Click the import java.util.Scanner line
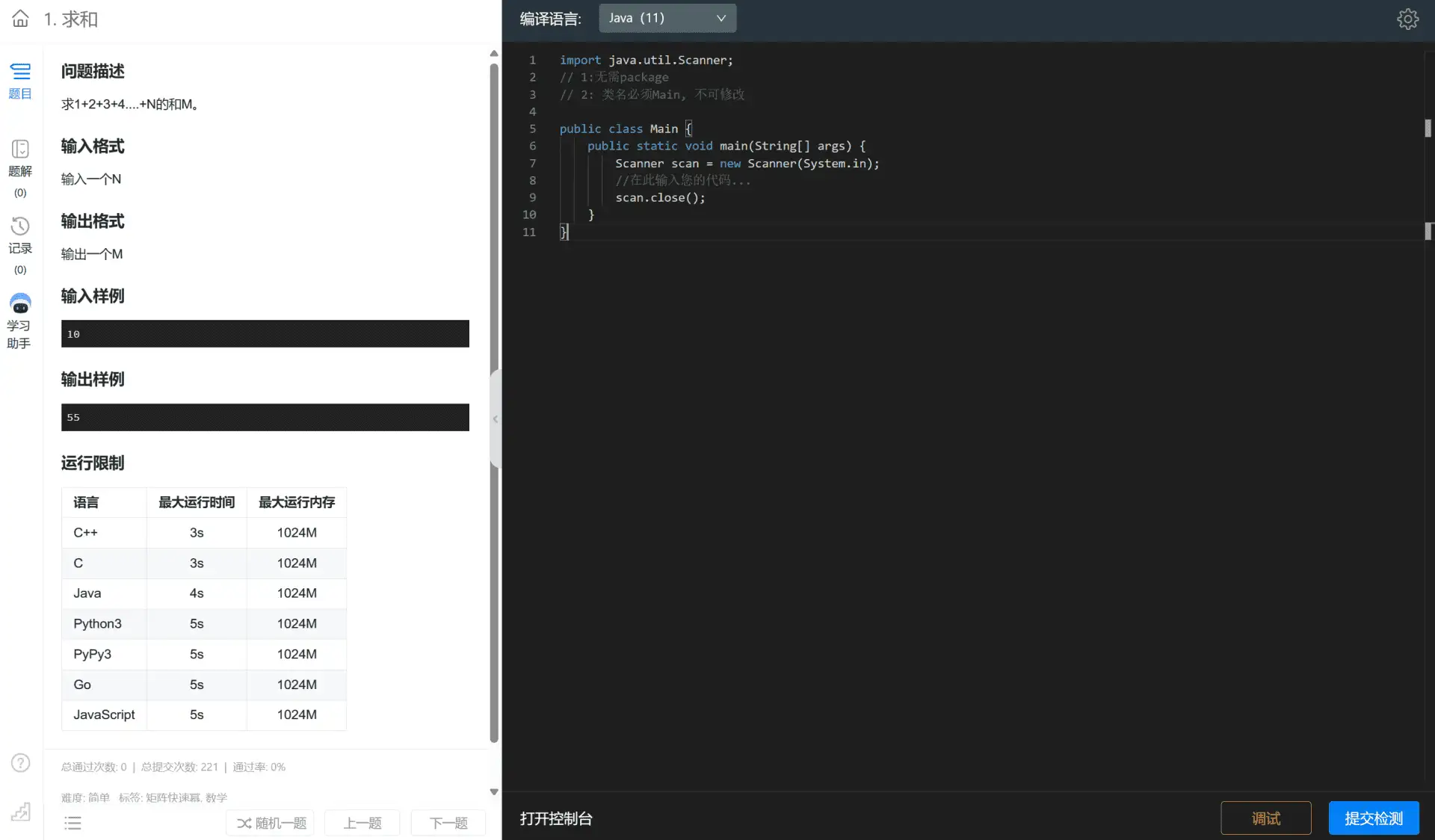Viewport: 1435px width, 840px height. click(646, 60)
